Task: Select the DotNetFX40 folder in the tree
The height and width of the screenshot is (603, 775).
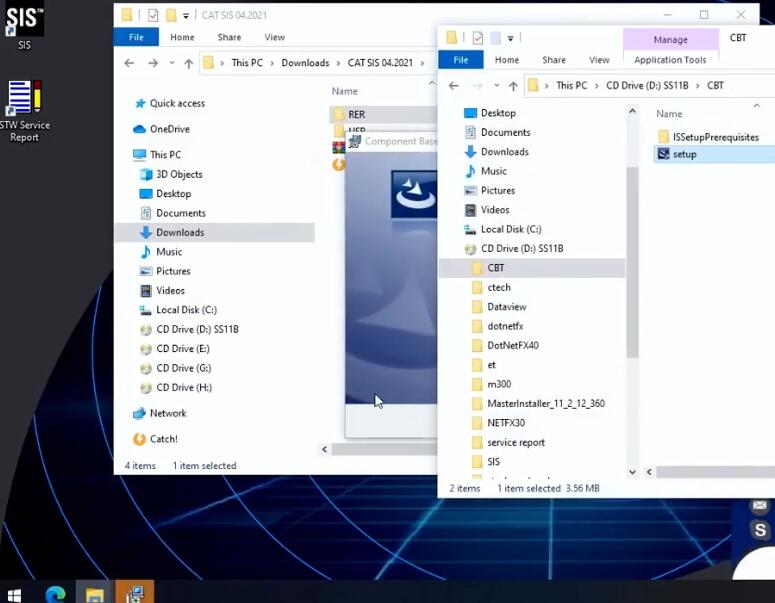Action: (x=513, y=345)
